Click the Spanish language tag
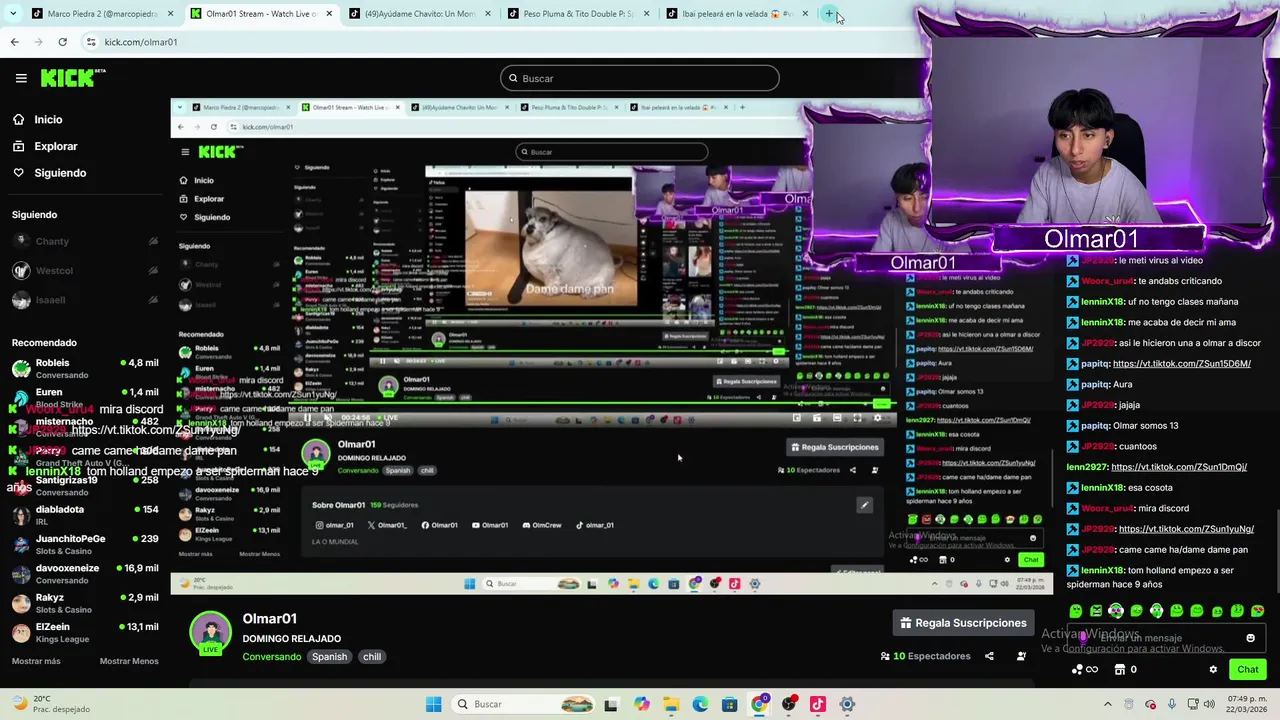1280x720 pixels. pos(329,657)
